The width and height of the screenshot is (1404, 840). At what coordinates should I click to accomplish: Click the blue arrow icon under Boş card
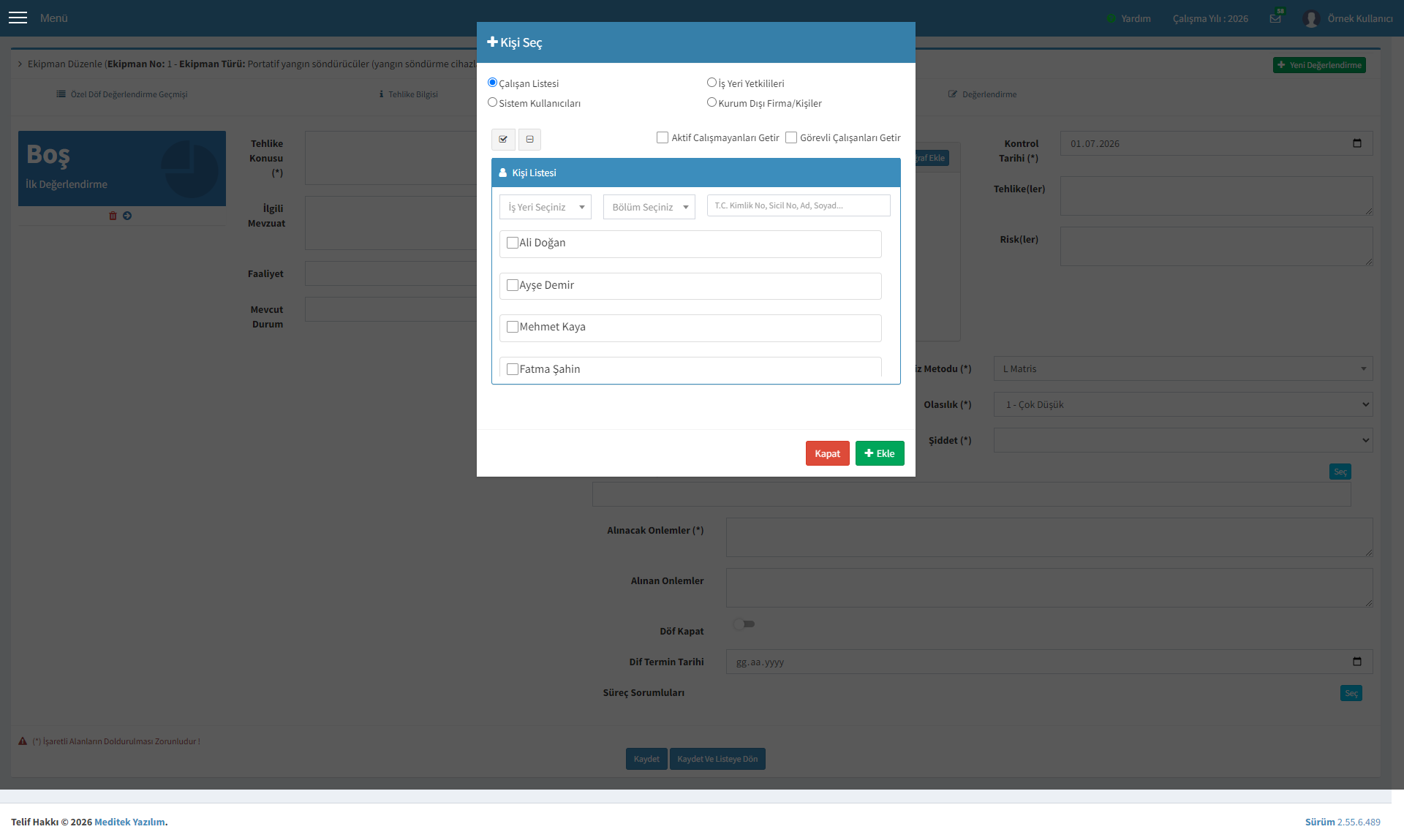click(127, 216)
